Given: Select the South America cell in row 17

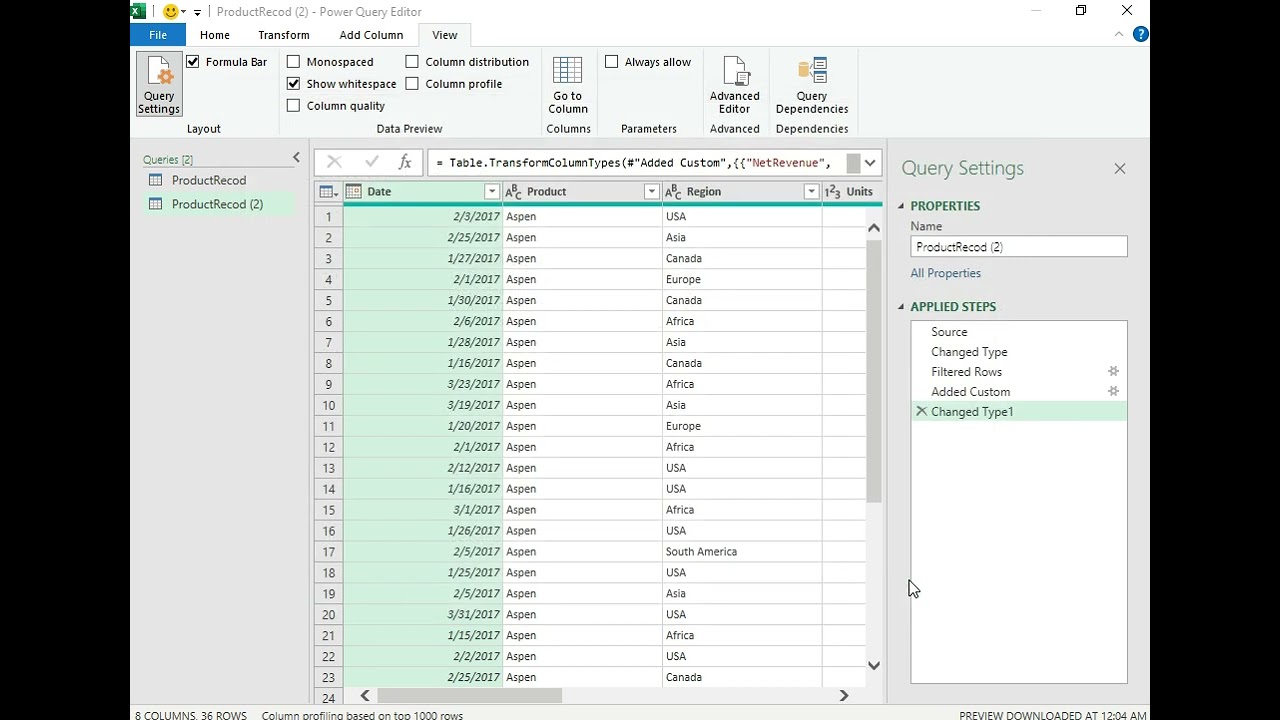Looking at the screenshot, I should point(742,552).
